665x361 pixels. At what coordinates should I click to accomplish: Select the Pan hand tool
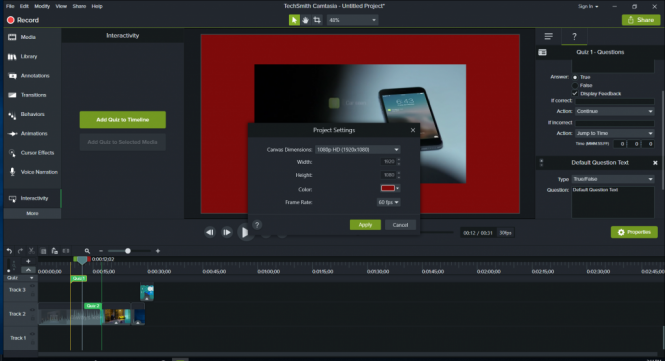(x=305, y=20)
